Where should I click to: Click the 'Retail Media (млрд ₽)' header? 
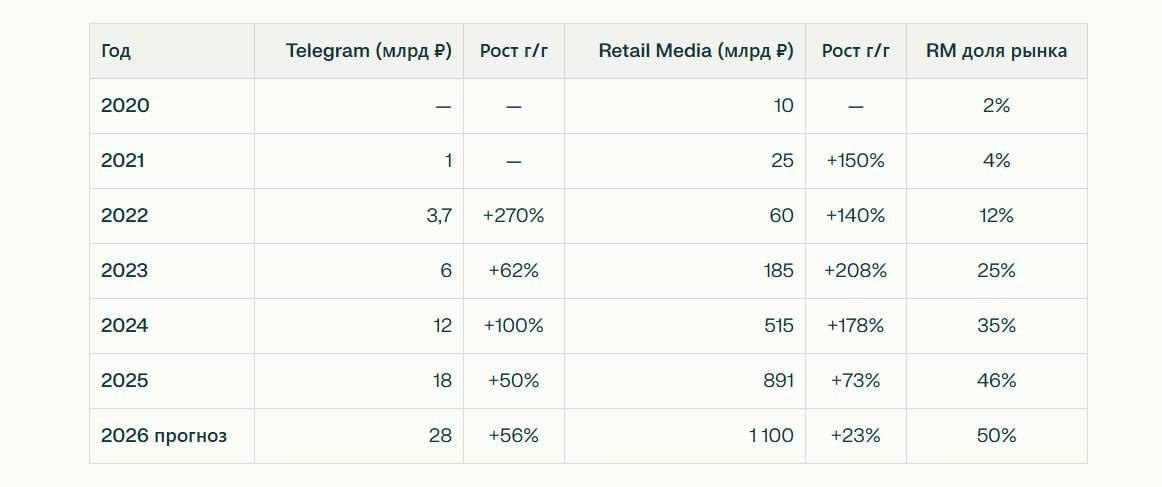[696, 51]
